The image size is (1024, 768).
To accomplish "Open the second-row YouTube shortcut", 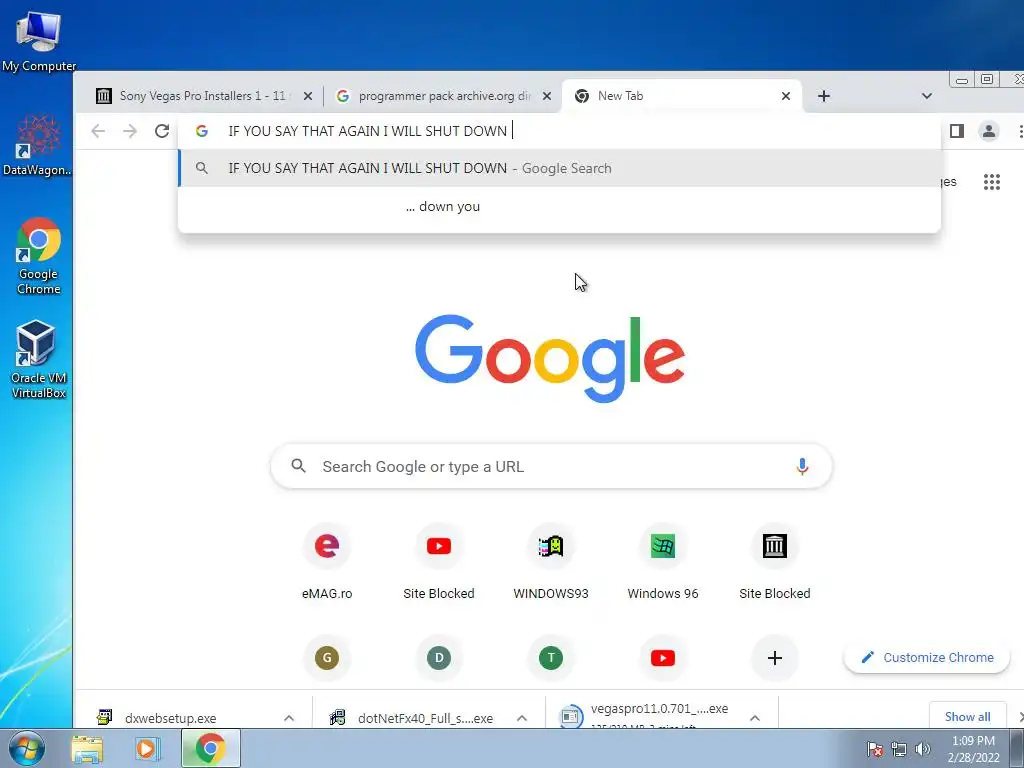I will click(663, 658).
